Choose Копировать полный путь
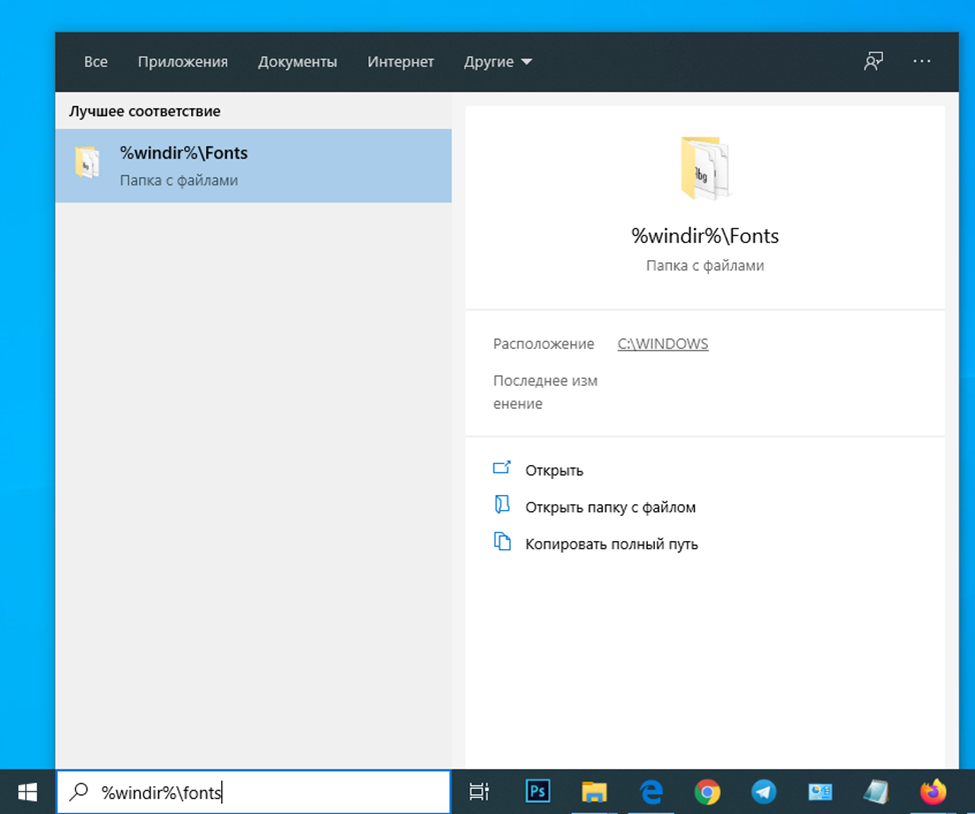Screen dimensions: 975x814 (611, 544)
